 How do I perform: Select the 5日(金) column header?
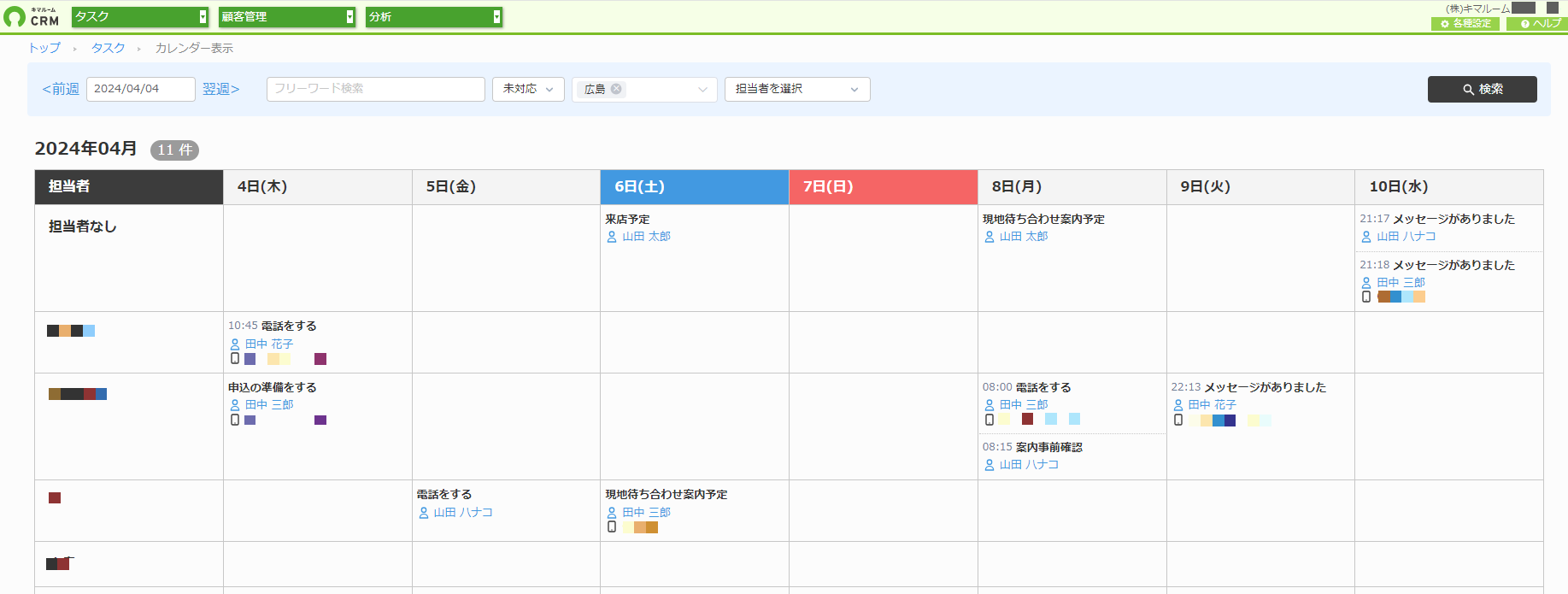(507, 187)
